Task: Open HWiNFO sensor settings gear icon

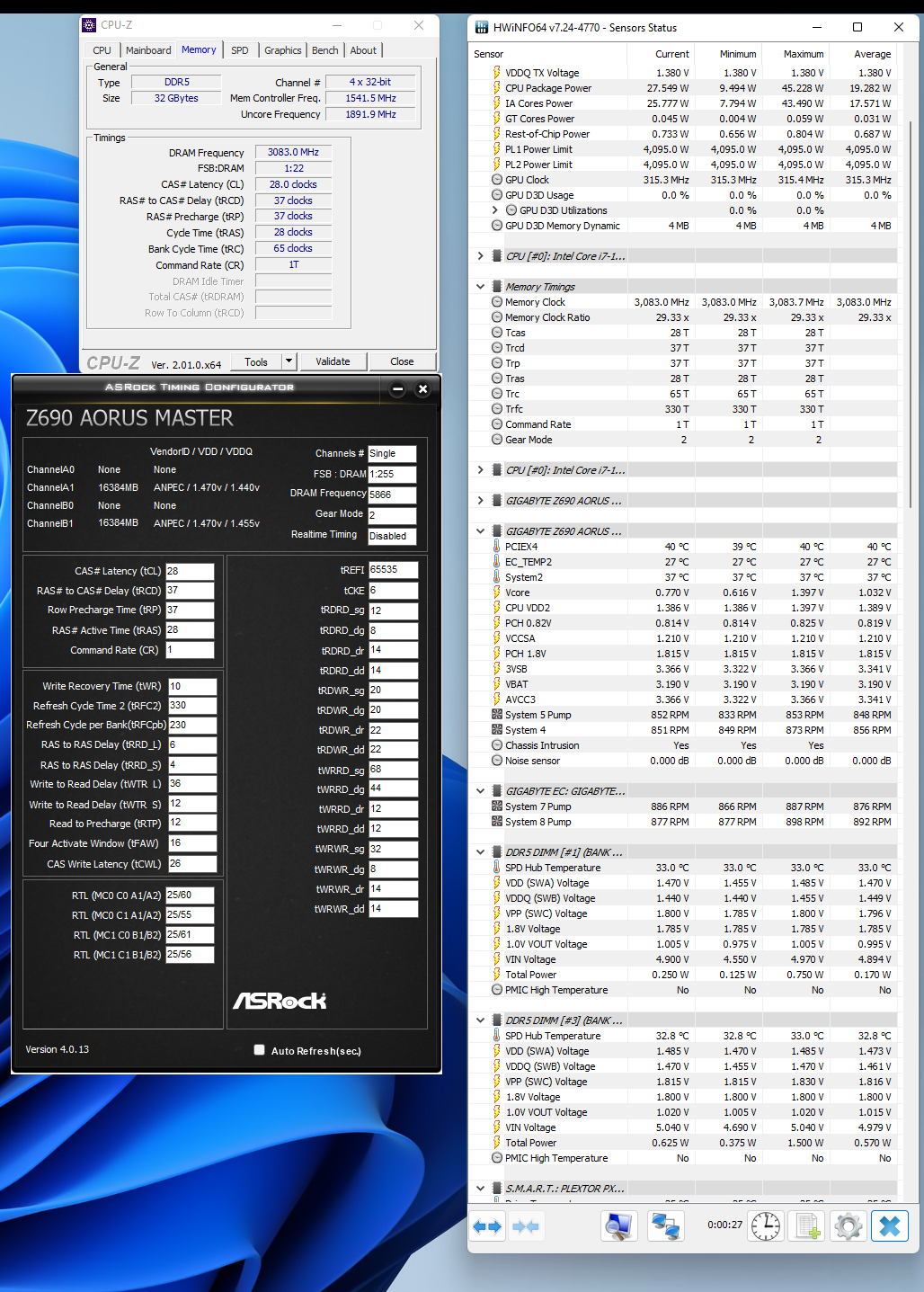Action: (x=848, y=1226)
